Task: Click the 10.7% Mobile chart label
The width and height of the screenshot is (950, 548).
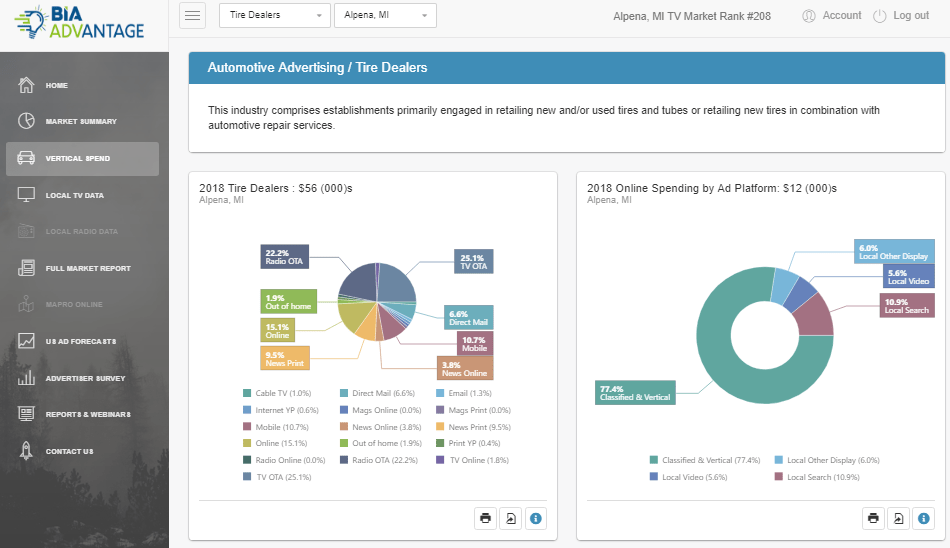Action: (x=475, y=344)
